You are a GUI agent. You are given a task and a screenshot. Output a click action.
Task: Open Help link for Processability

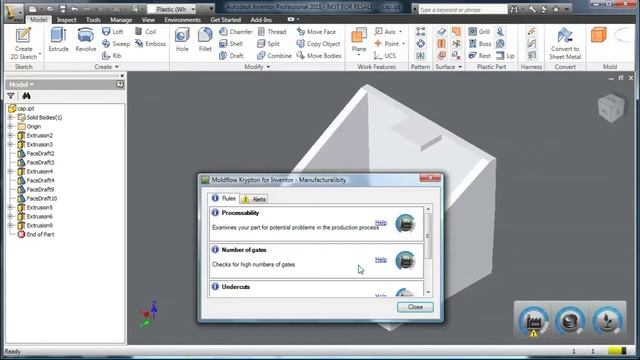(x=381, y=223)
